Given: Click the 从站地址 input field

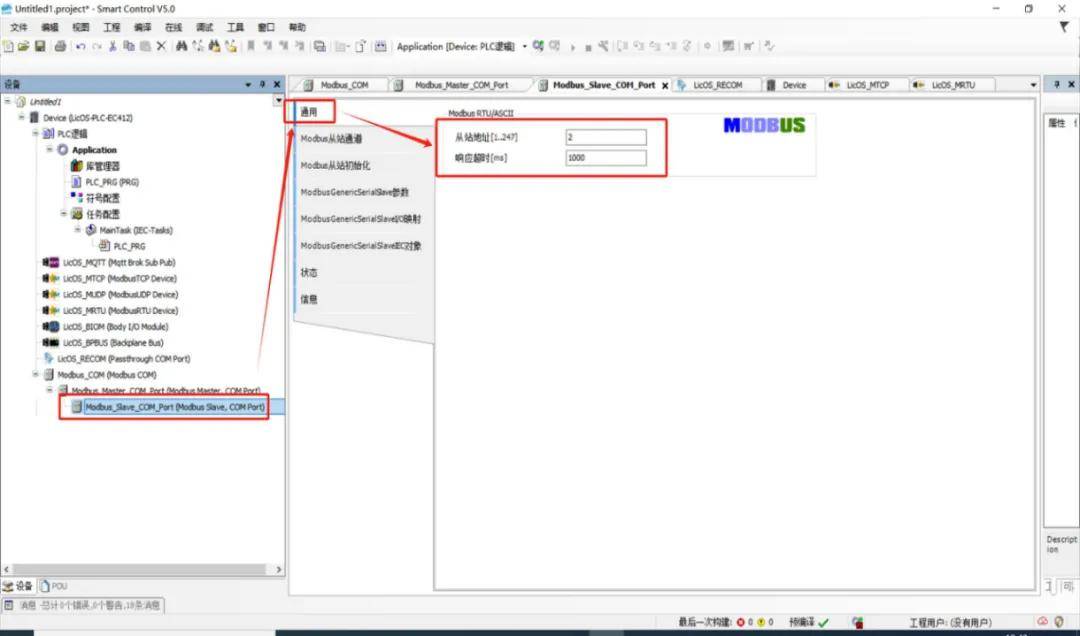Looking at the screenshot, I should point(606,137).
